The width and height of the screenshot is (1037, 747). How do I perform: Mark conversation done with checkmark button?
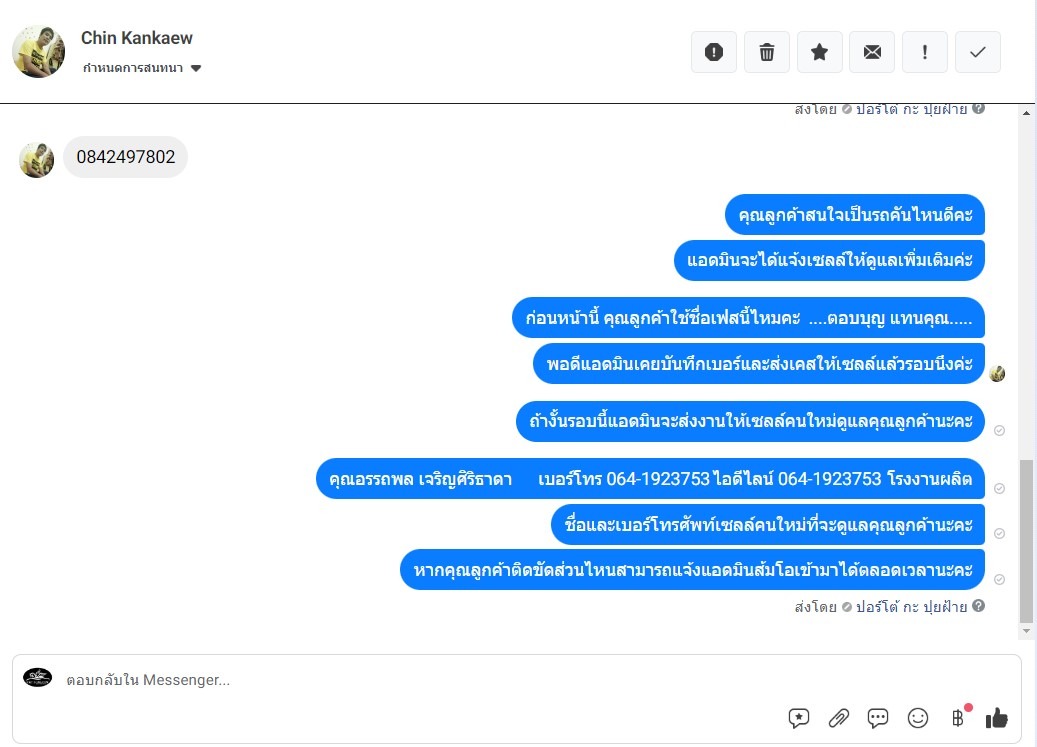click(977, 52)
